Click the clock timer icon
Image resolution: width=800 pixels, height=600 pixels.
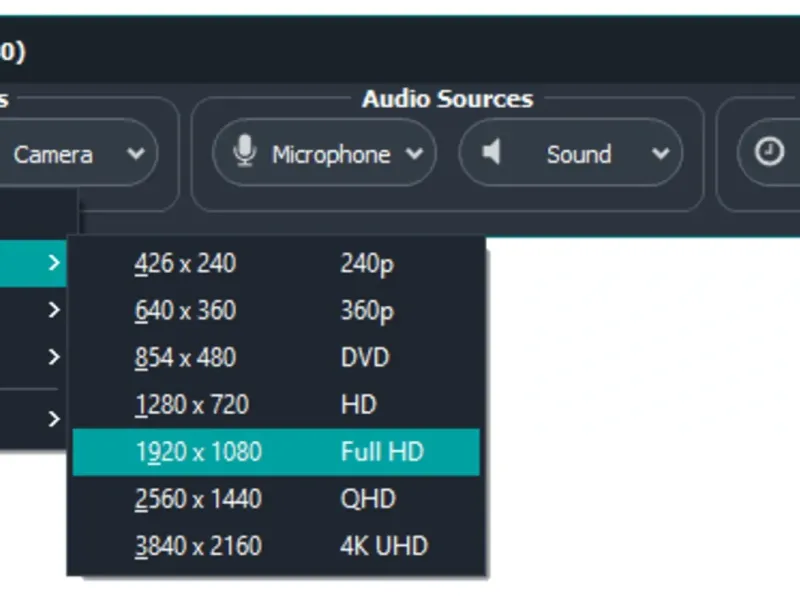[x=768, y=152]
